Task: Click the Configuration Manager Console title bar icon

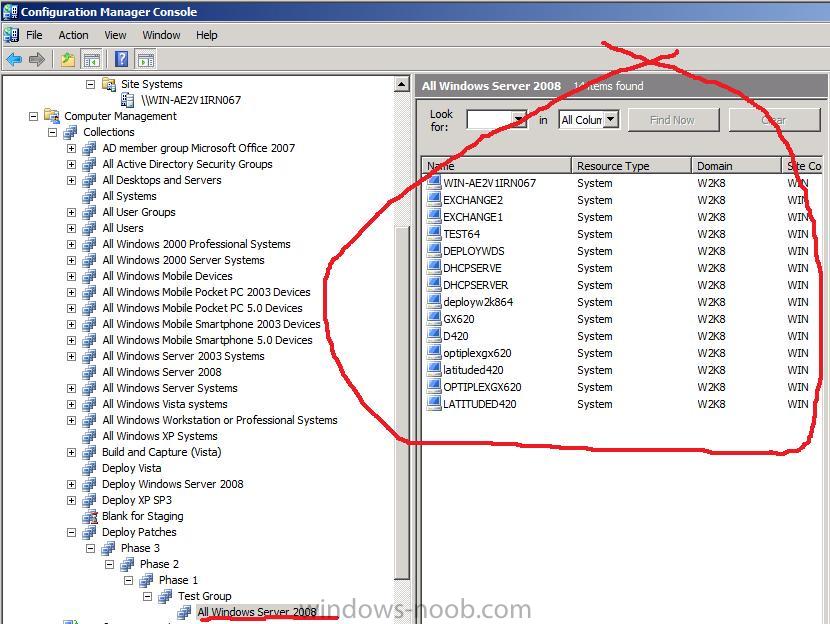Action: pos(10,11)
